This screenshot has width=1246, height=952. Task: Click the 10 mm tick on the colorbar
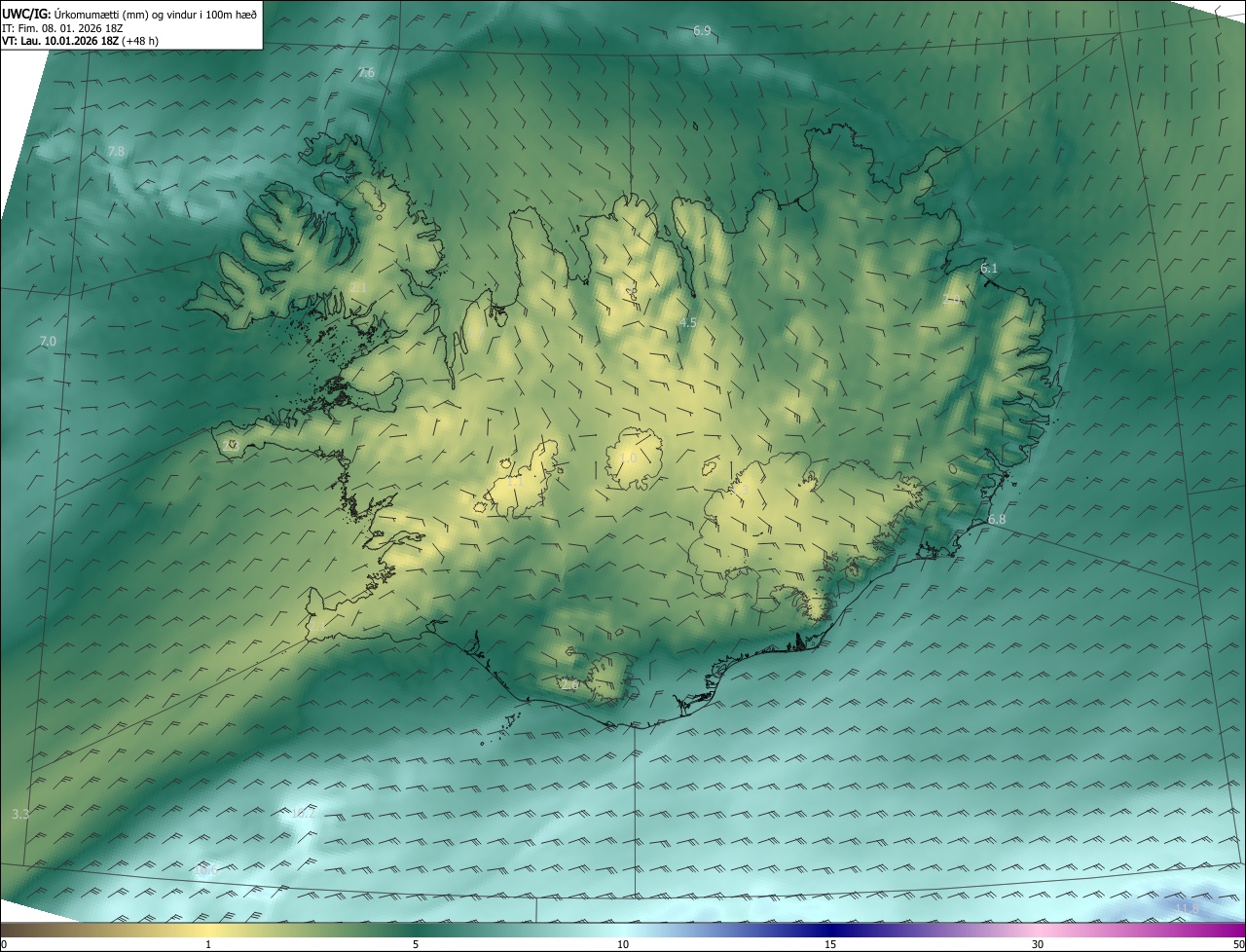(623, 944)
